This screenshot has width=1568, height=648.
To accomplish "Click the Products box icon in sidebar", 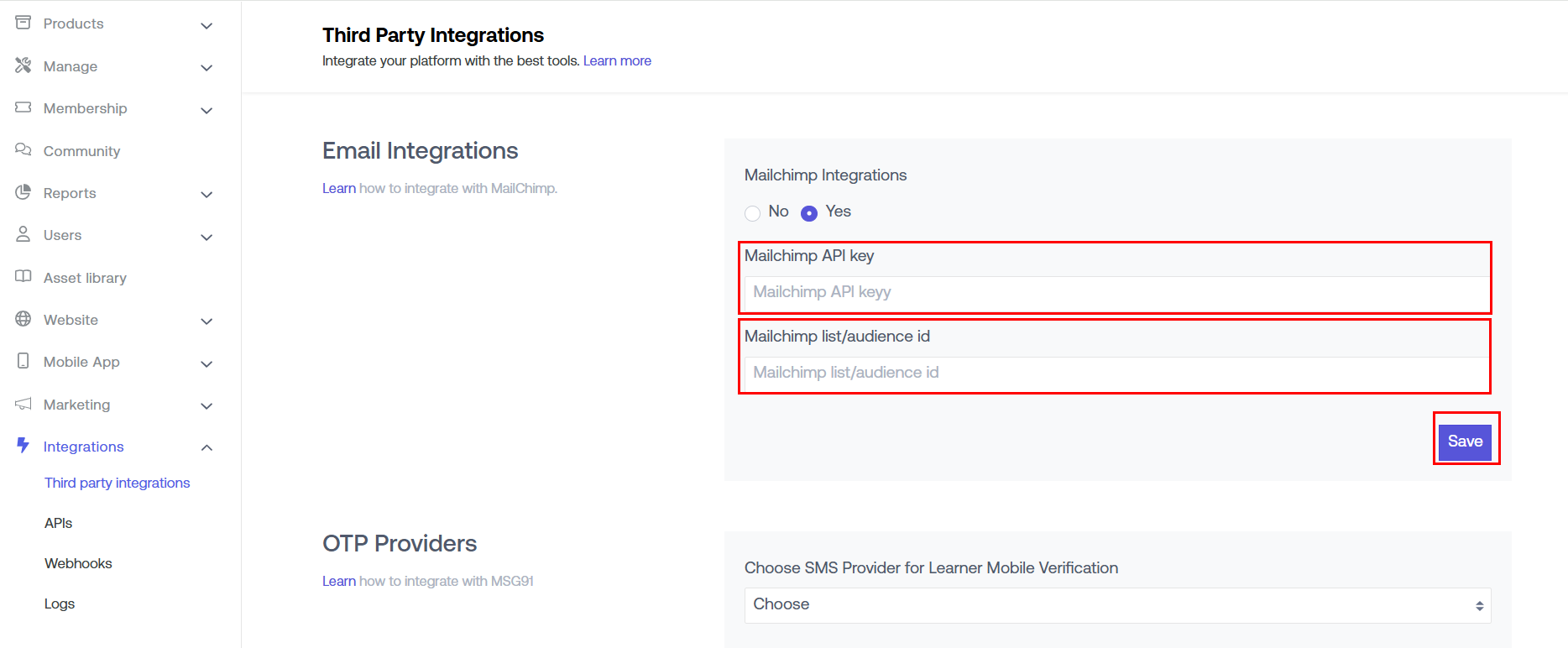I will point(24,23).
